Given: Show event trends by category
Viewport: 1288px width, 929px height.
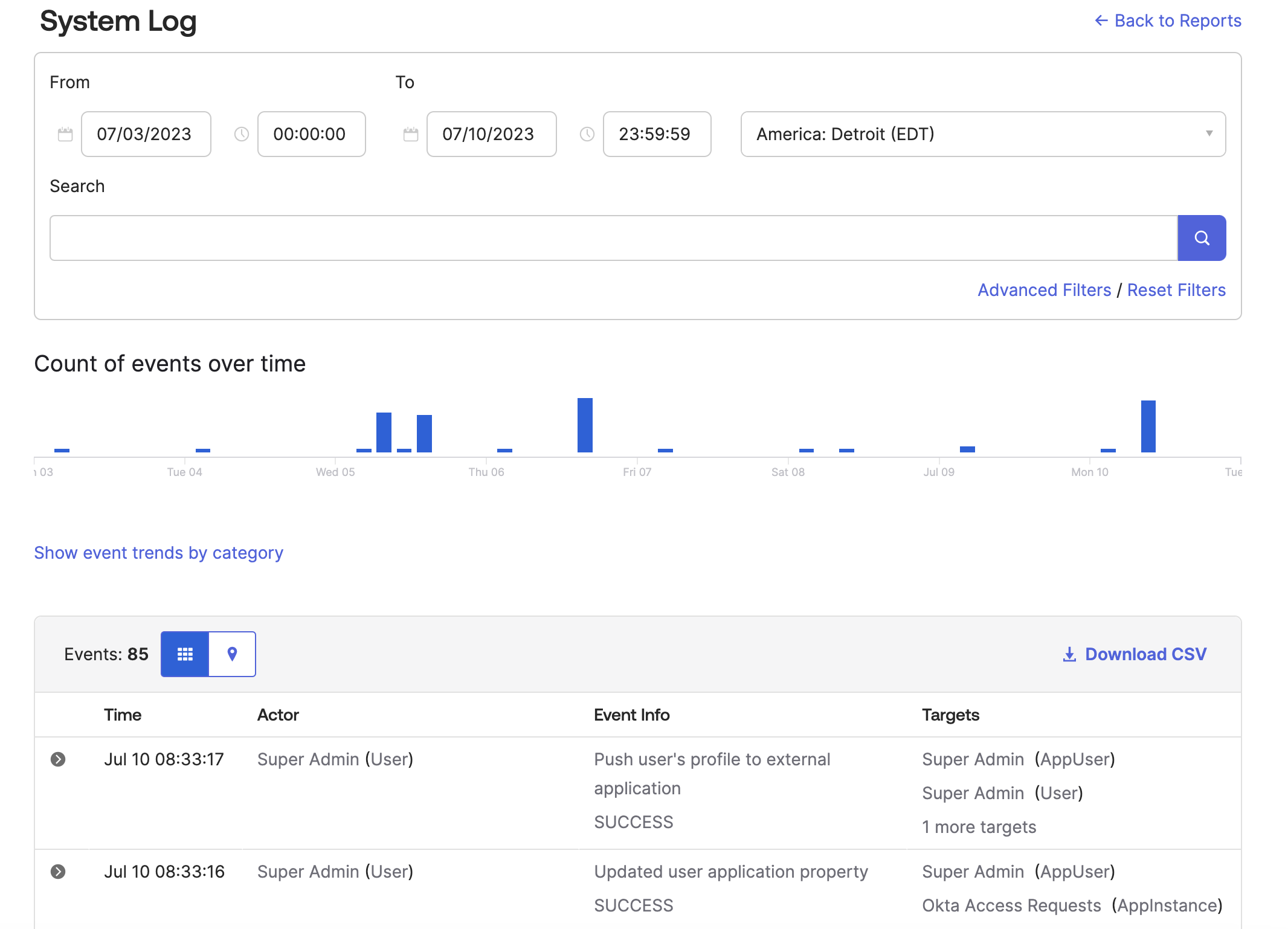Looking at the screenshot, I should click(x=159, y=553).
